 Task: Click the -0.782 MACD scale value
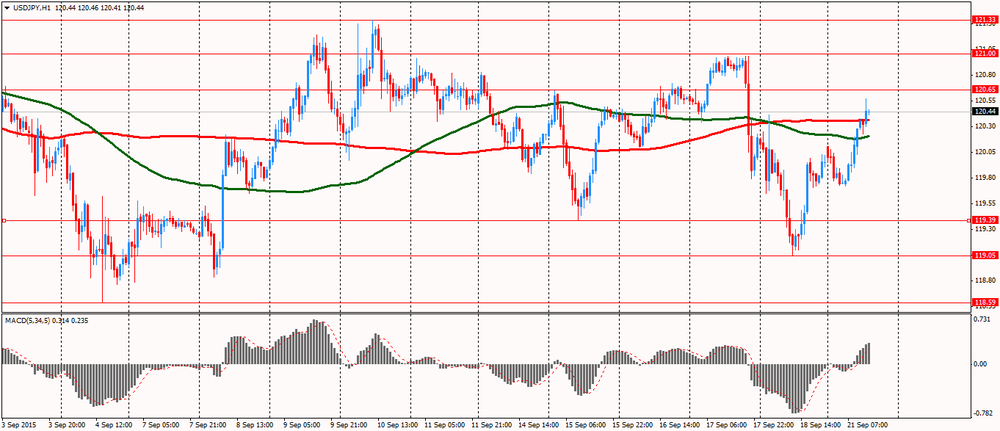[x=985, y=413]
